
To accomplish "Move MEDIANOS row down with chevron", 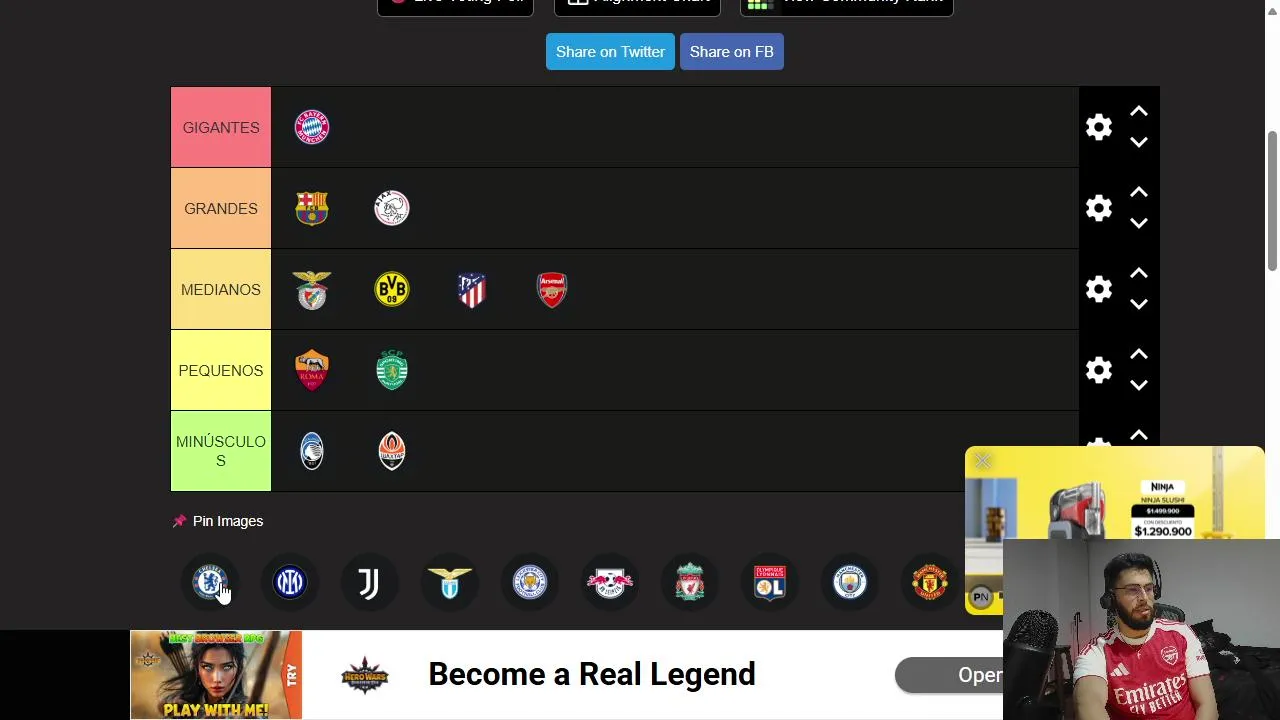I will click(1139, 304).
